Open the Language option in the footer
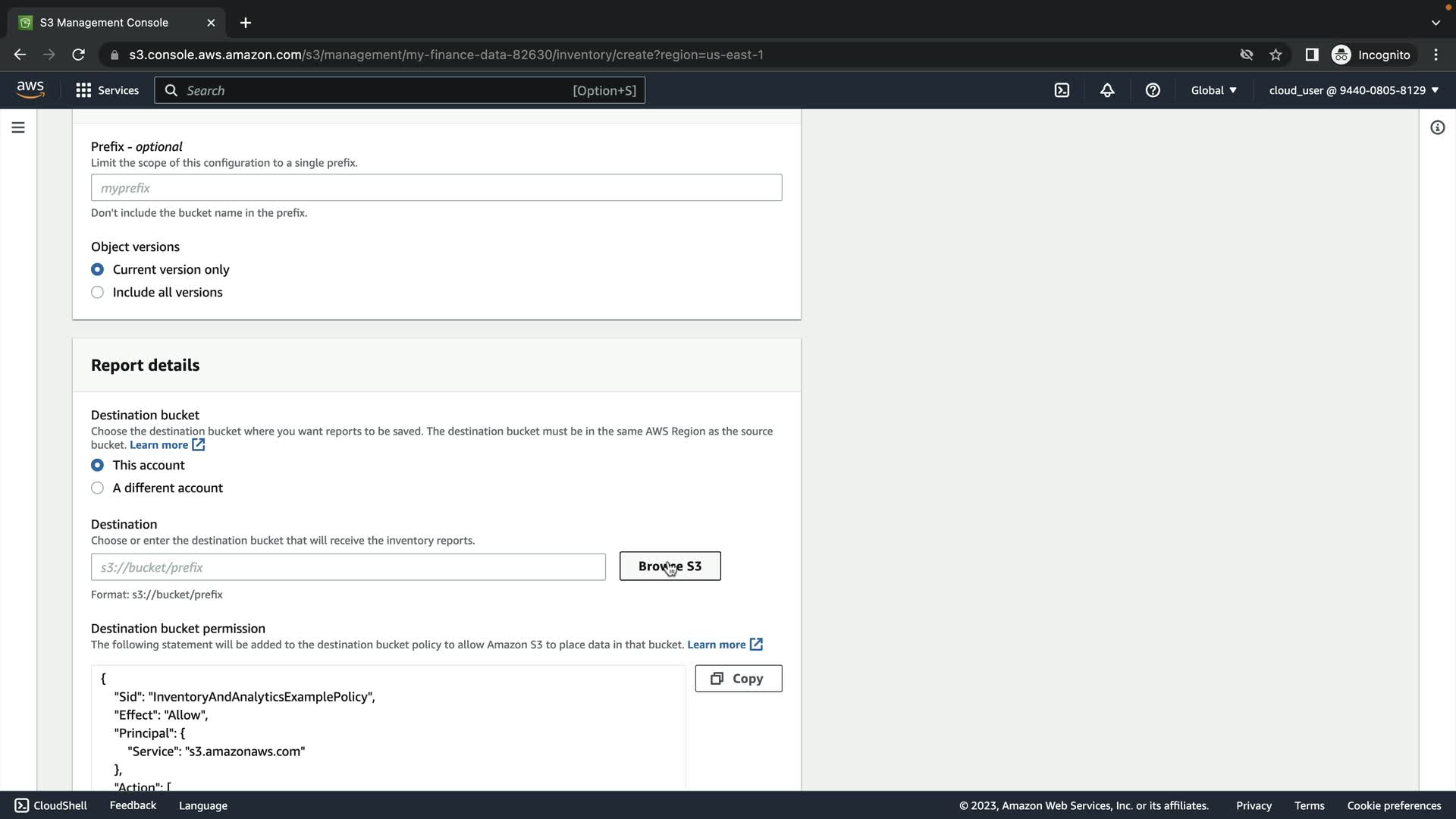The width and height of the screenshot is (1456, 819). click(x=202, y=805)
